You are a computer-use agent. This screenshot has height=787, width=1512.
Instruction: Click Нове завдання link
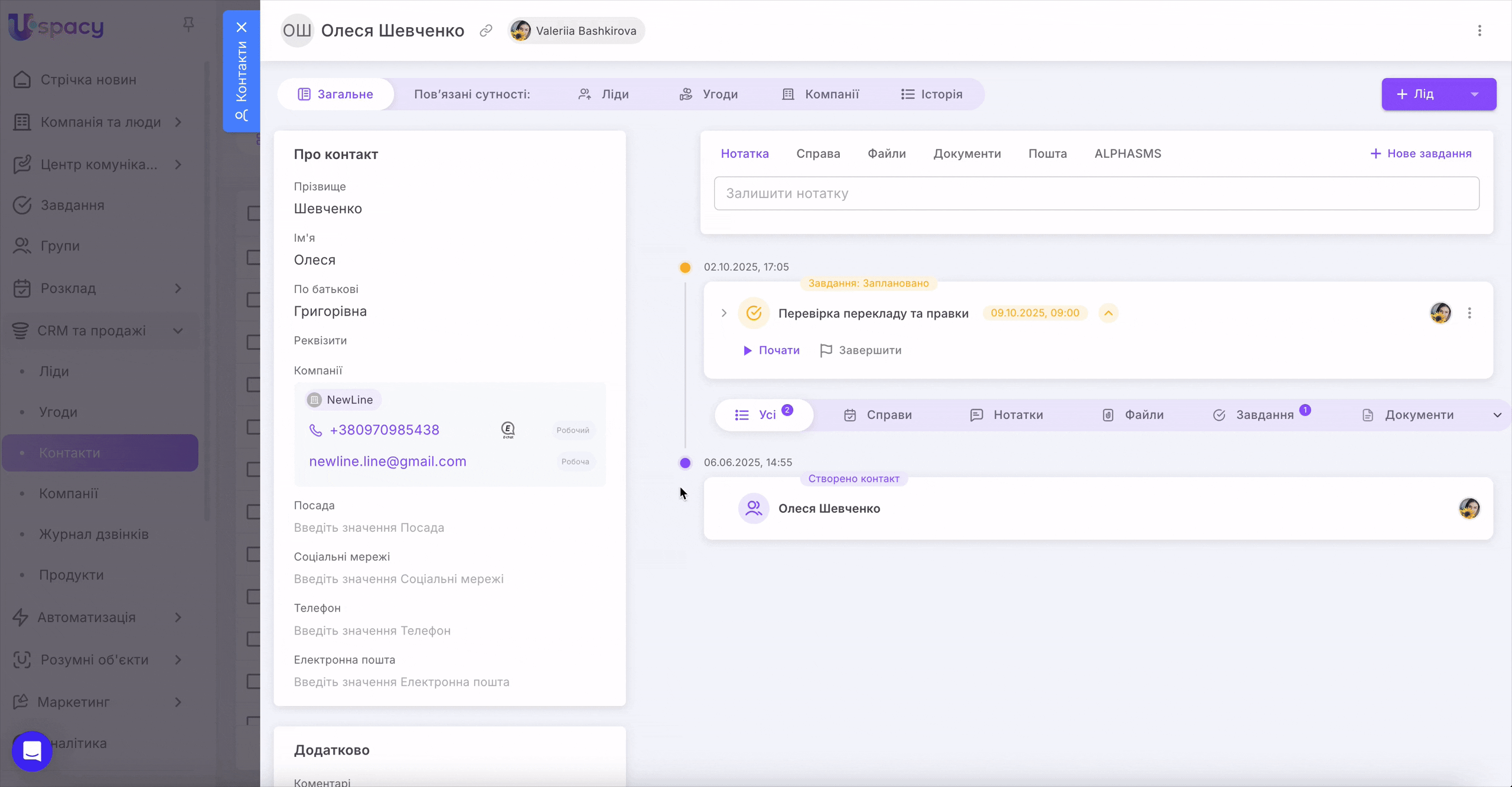coord(1420,154)
